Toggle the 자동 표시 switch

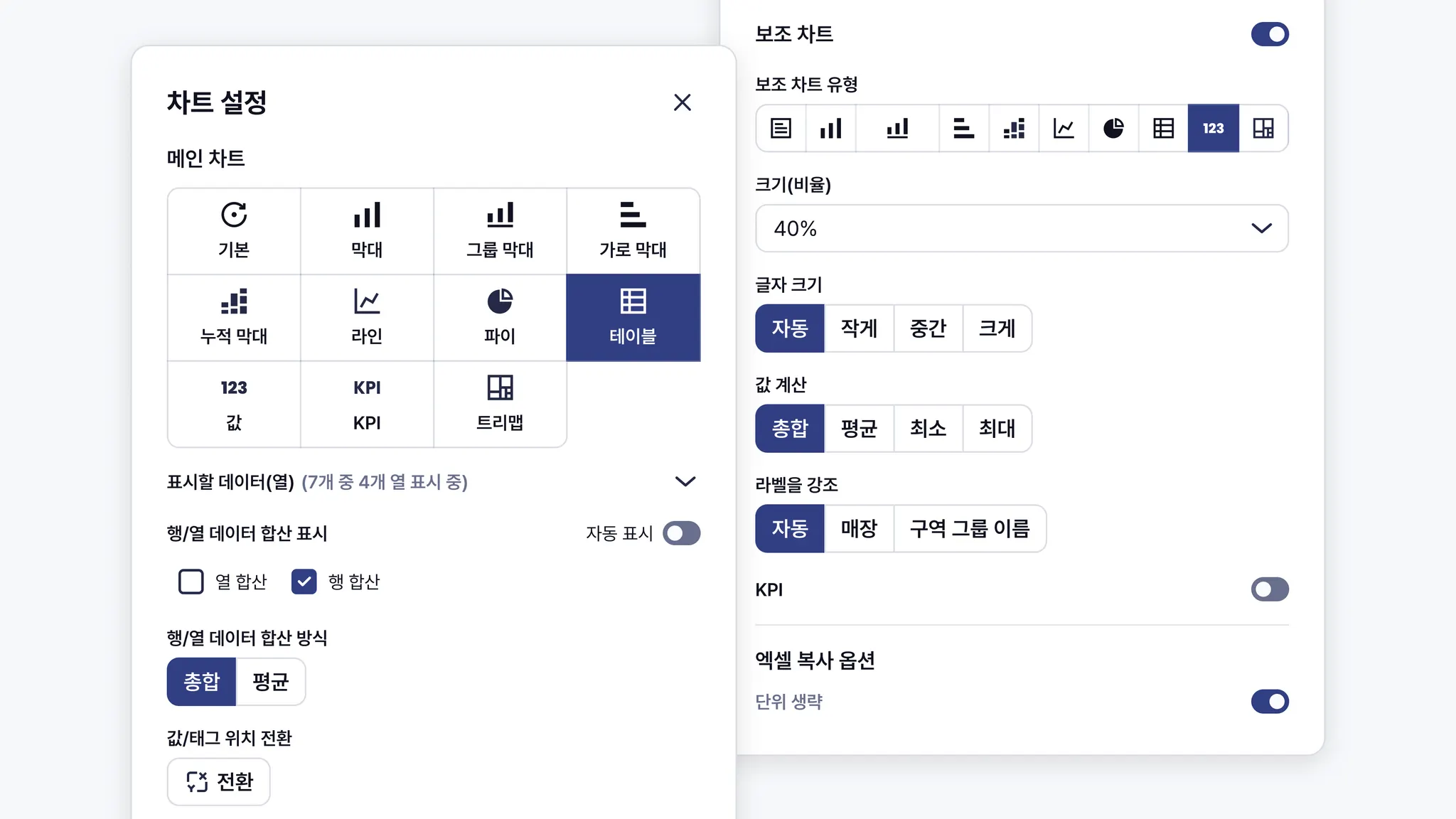(681, 533)
